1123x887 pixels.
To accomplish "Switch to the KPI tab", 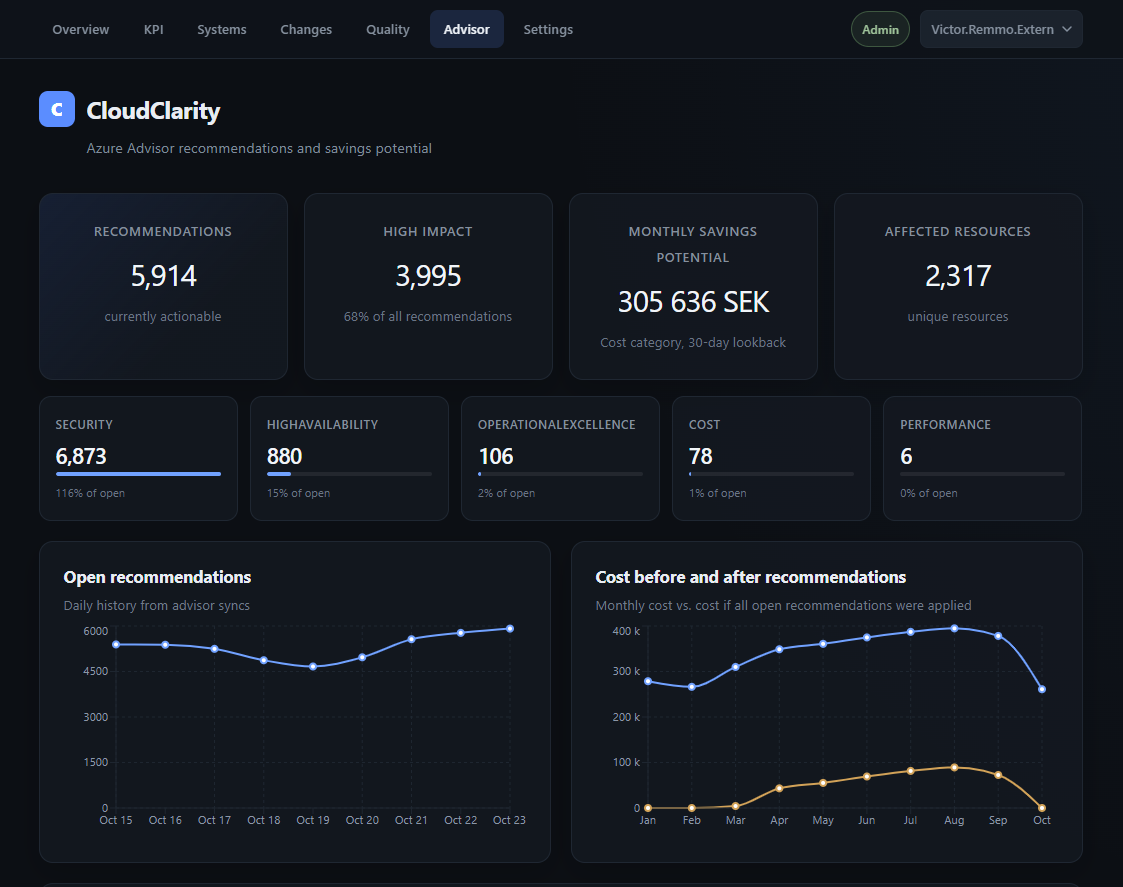I will [153, 29].
